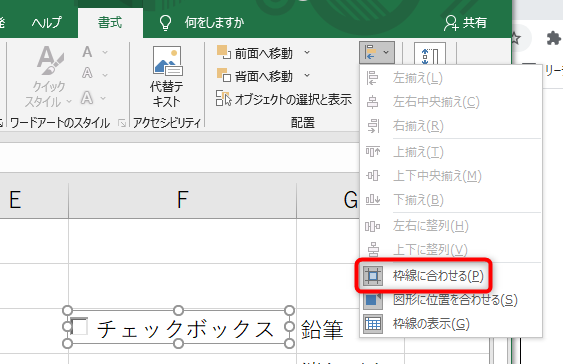The width and height of the screenshot is (563, 364).
Task: Click the browser extensions puzzle icon
Action: point(553,38)
